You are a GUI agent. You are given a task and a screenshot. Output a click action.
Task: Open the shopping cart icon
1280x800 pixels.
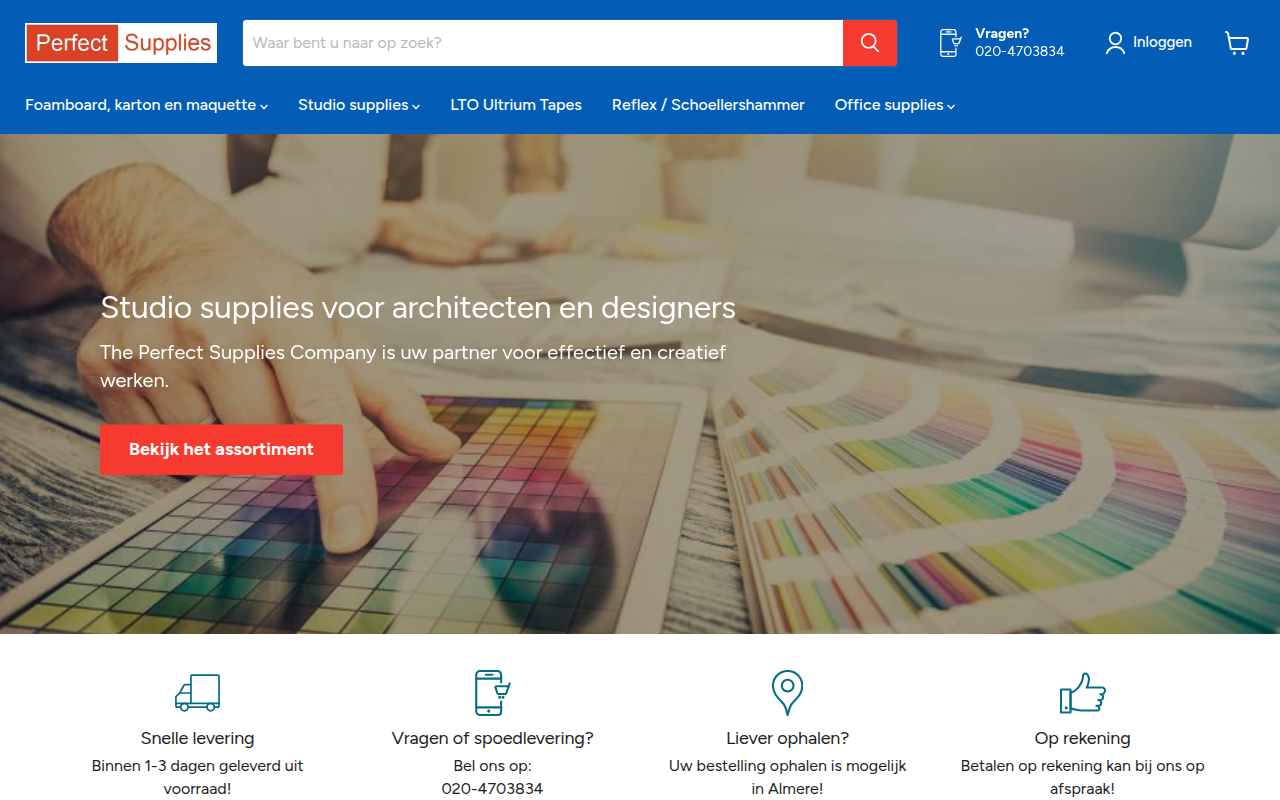1237,43
